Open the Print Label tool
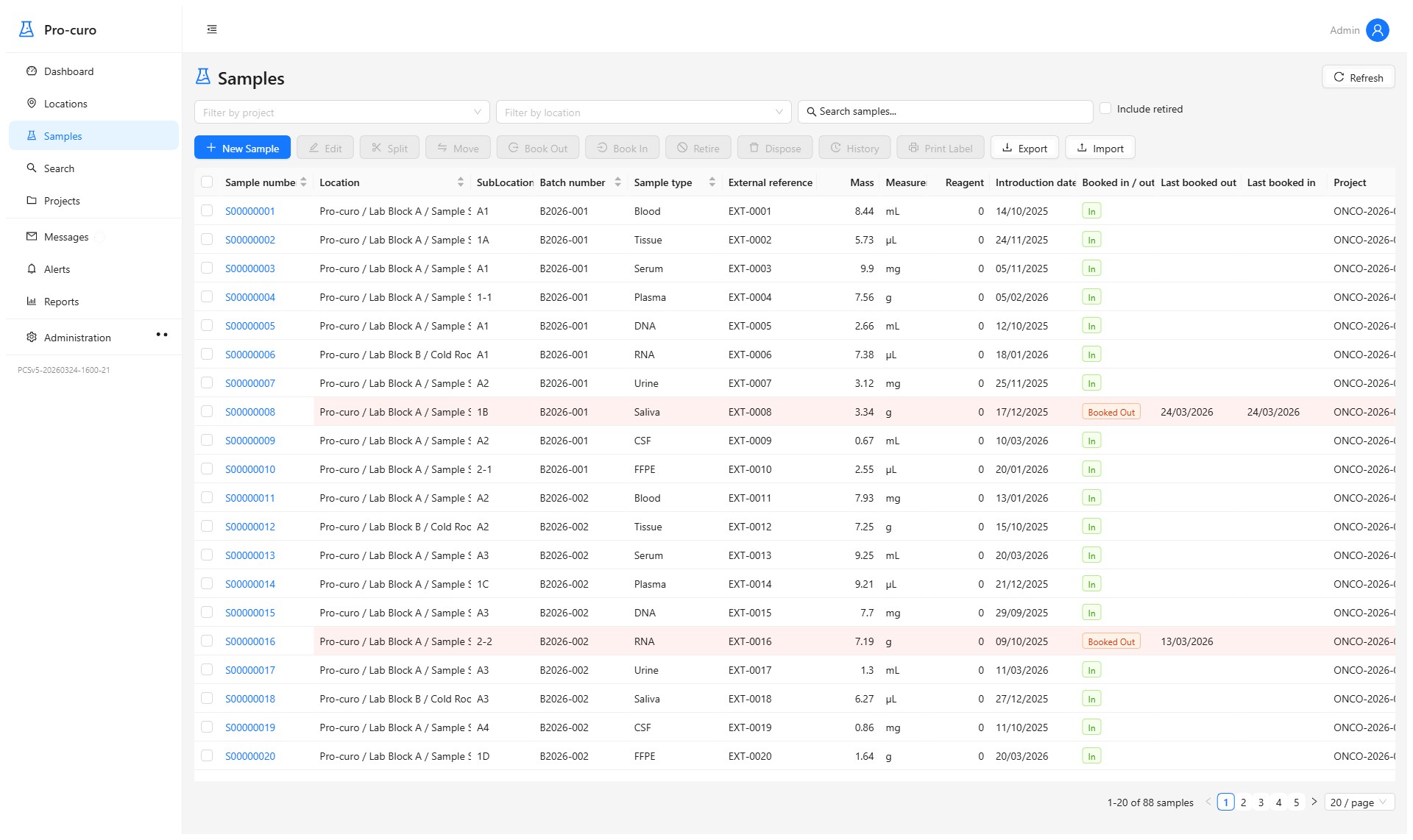The image size is (1413, 840). click(x=941, y=147)
